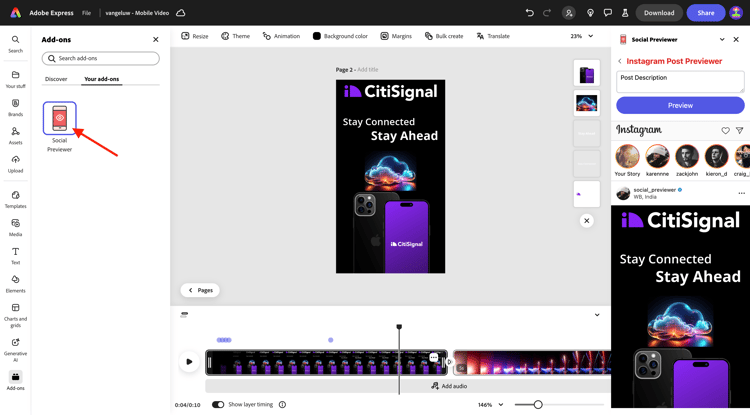Open the invite collaborators icon
750x415 pixels.
(x=569, y=13)
